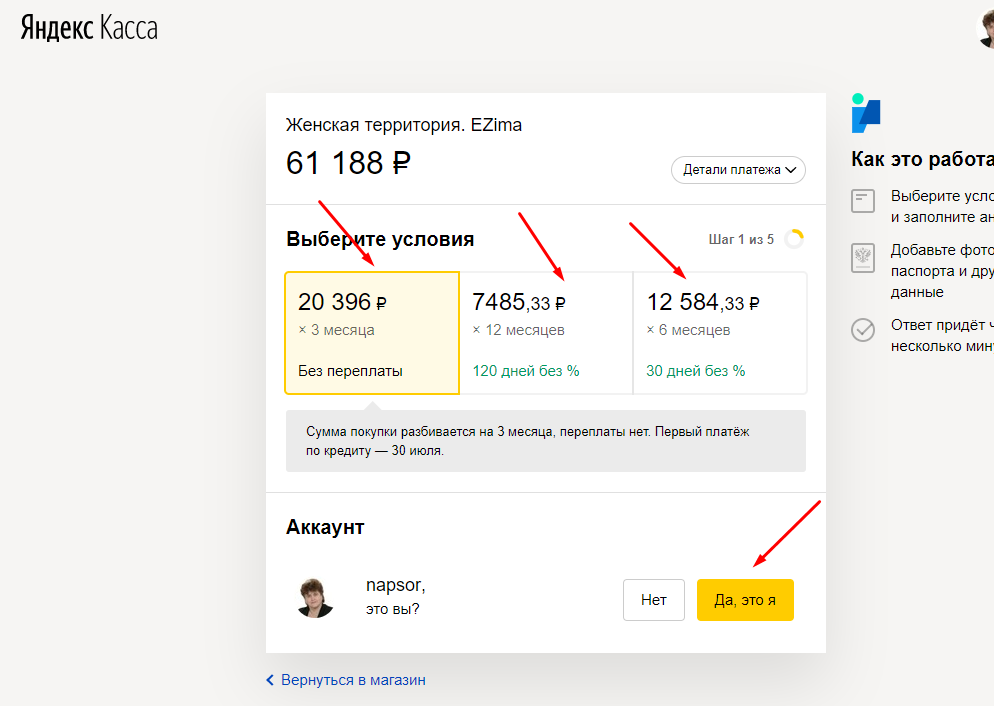Click the Аккаунт heading
Viewport: 994px width, 706px height.
pos(325,527)
